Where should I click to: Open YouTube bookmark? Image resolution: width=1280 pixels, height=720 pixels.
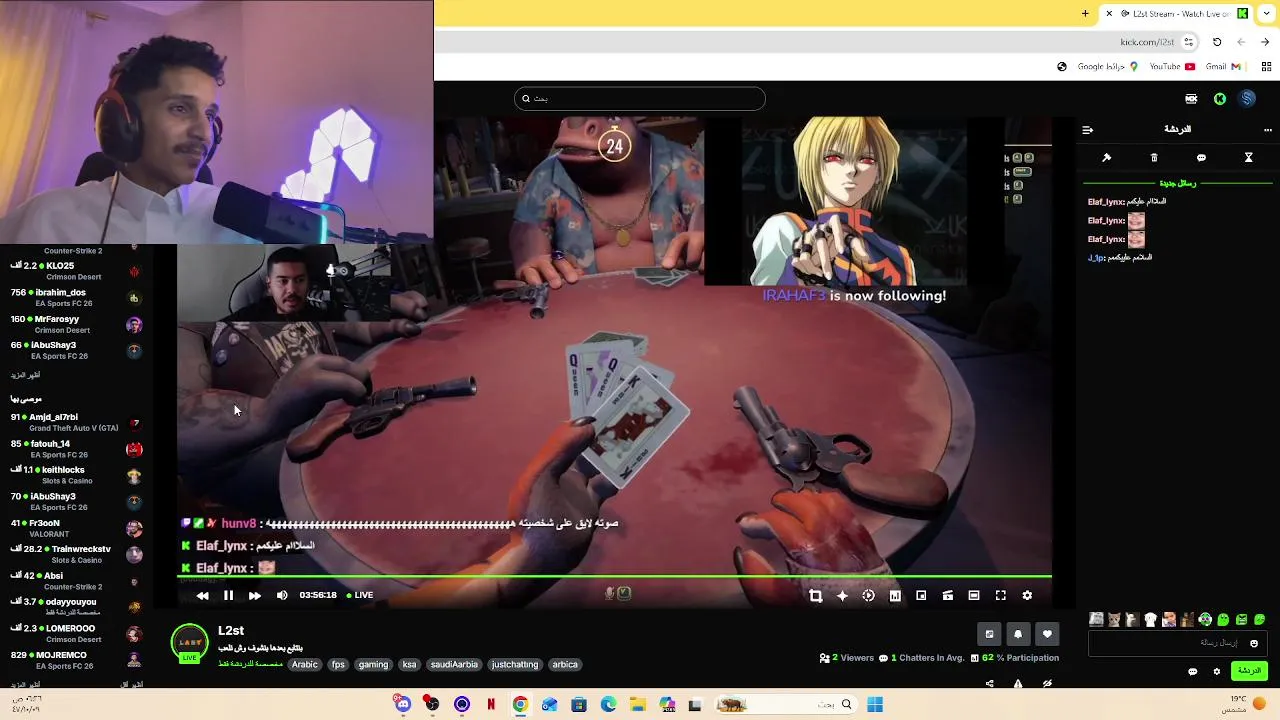pyautogui.click(x=1172, y=67)
